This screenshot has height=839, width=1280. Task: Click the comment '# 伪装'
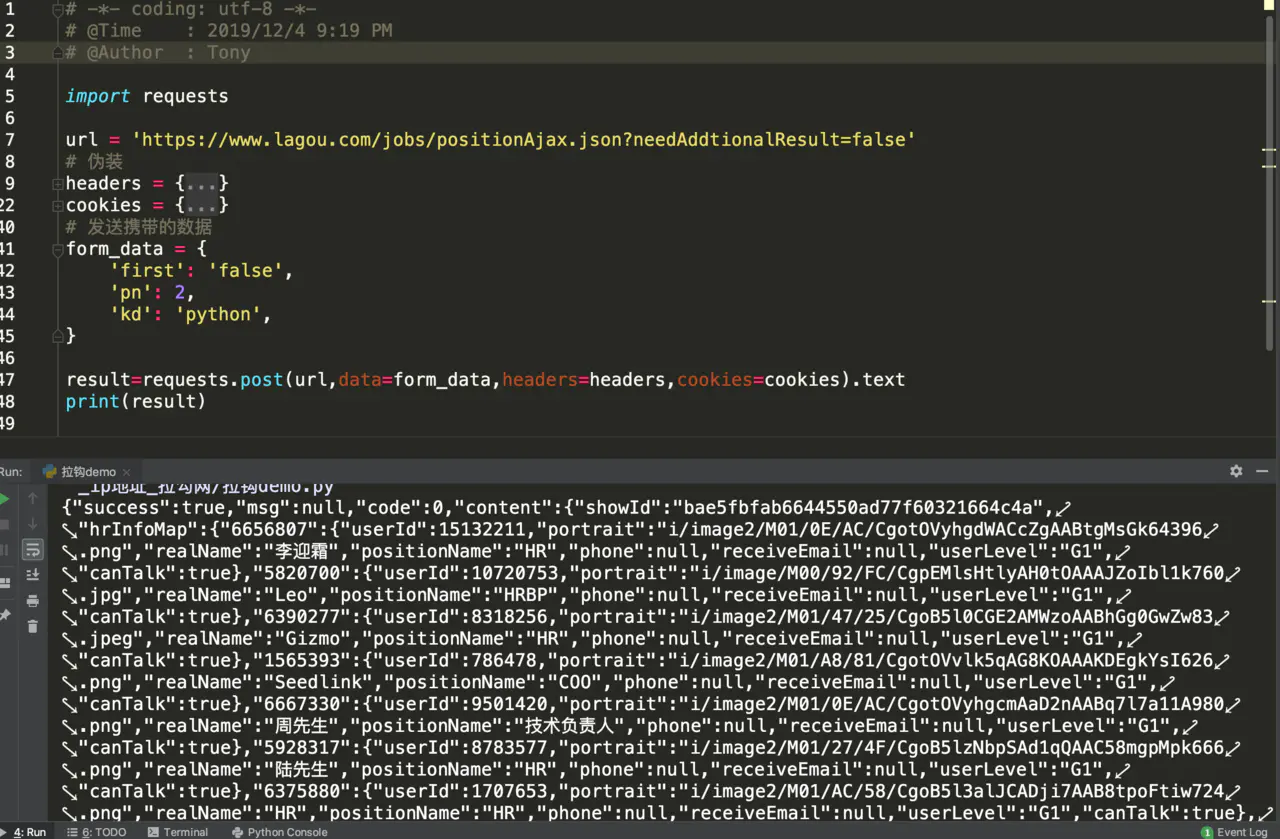coord(94,162)
